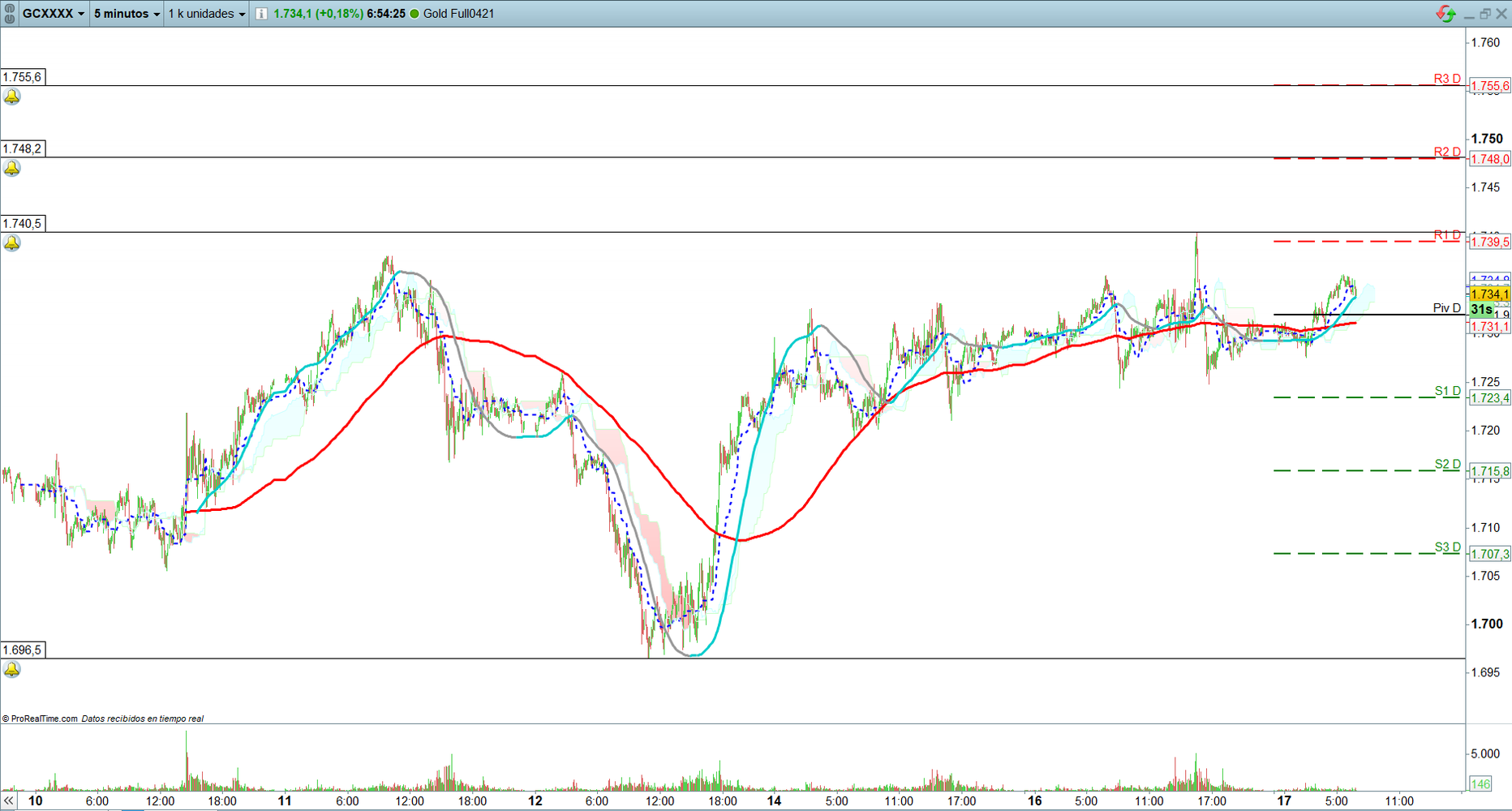The width and height of the screenshot is (1512, 811).
Task: Select the 1.696,5 horizontal line label
Action: tap(23, 650)
